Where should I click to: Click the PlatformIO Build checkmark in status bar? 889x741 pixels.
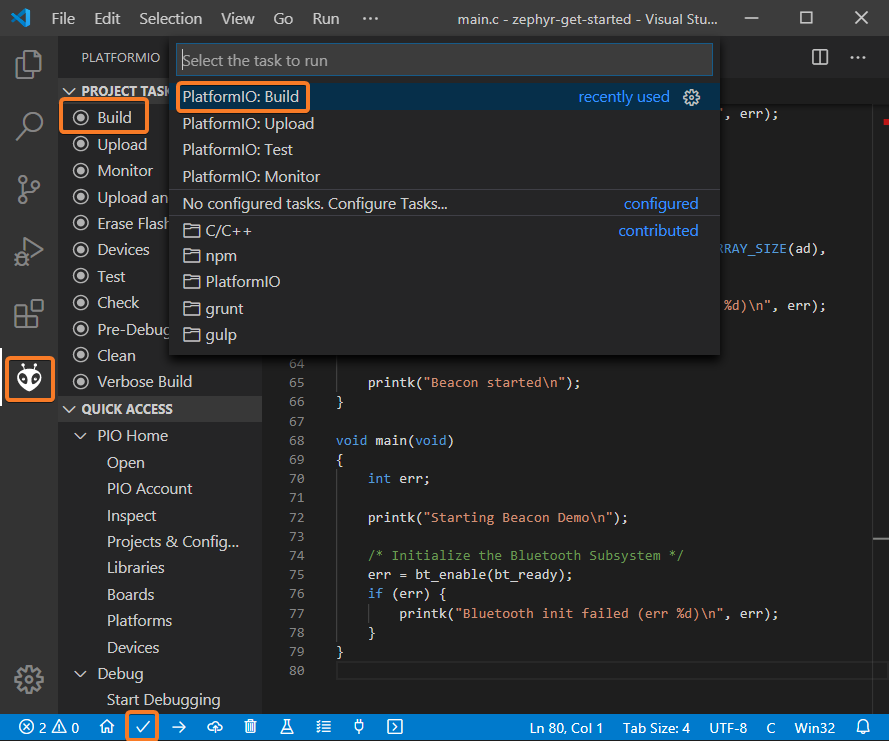pyautogui.click(x=142, y=727)
